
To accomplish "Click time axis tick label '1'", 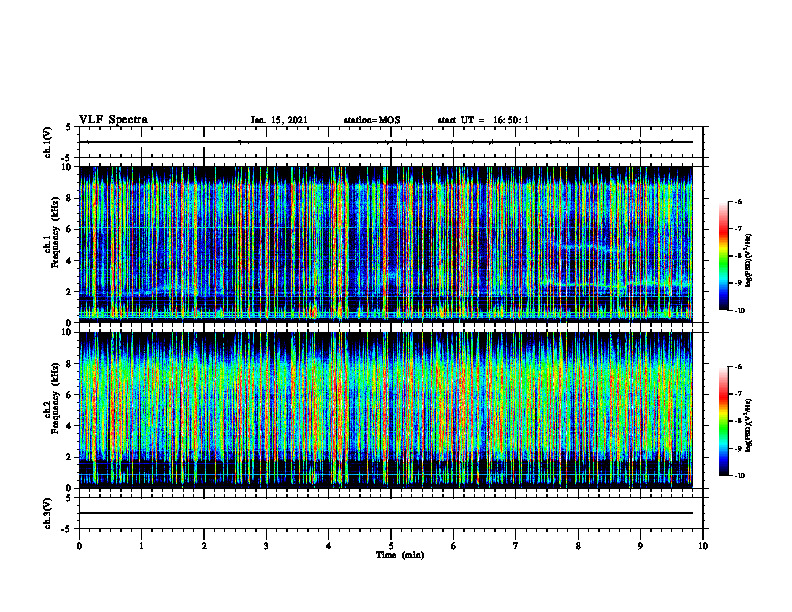I will click(x=141, y=546).
